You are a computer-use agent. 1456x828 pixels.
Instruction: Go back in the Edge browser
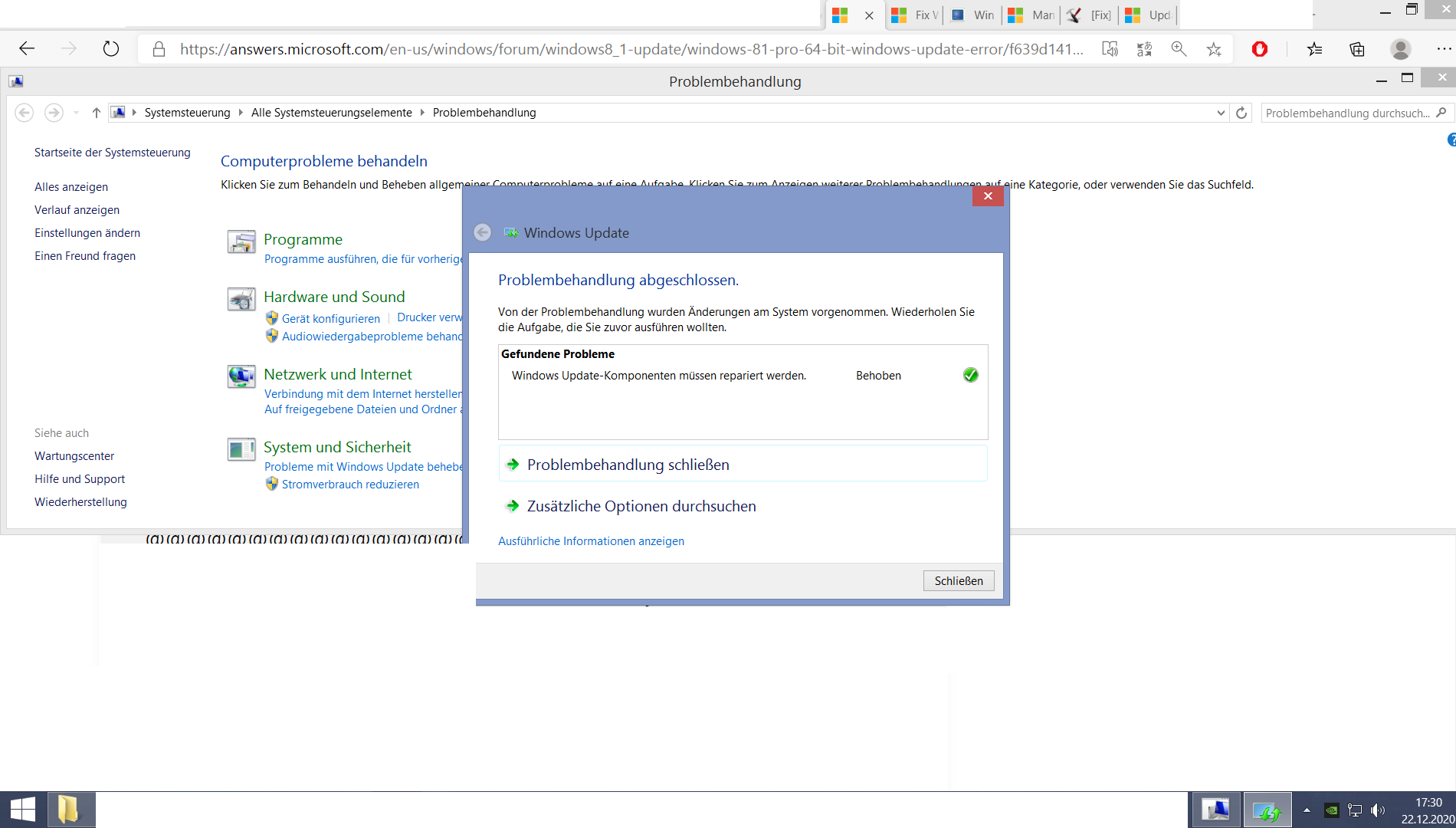27,49
